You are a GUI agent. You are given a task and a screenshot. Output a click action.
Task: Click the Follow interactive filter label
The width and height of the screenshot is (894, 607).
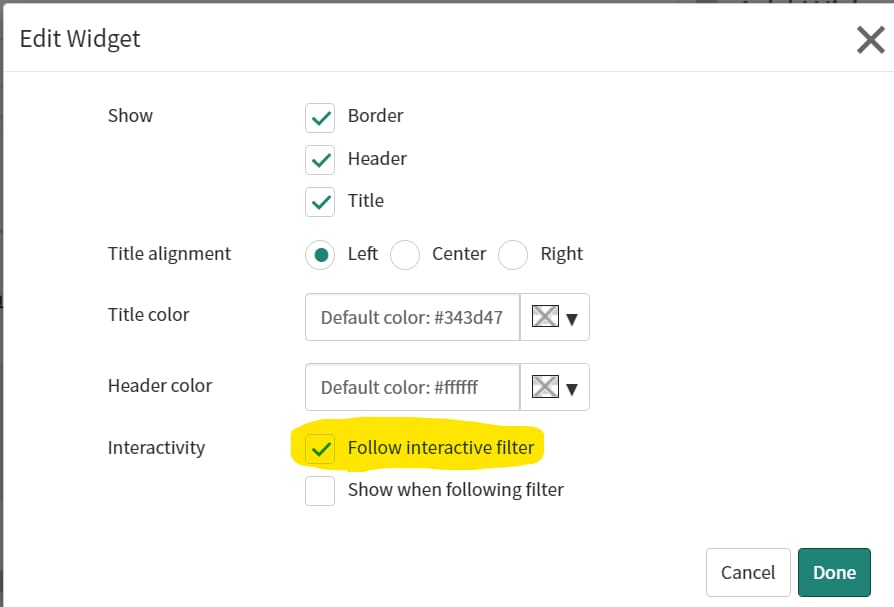click(441, 448)
